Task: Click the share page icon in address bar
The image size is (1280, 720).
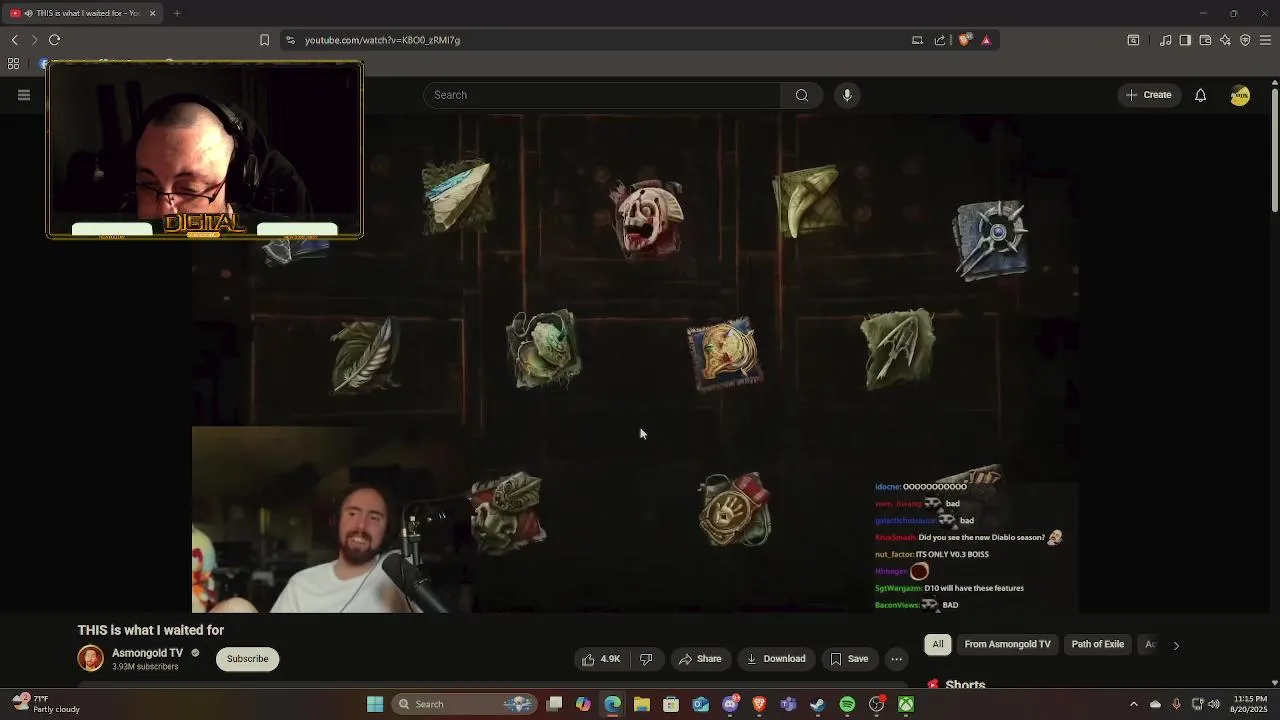Action: pos(940,40)
